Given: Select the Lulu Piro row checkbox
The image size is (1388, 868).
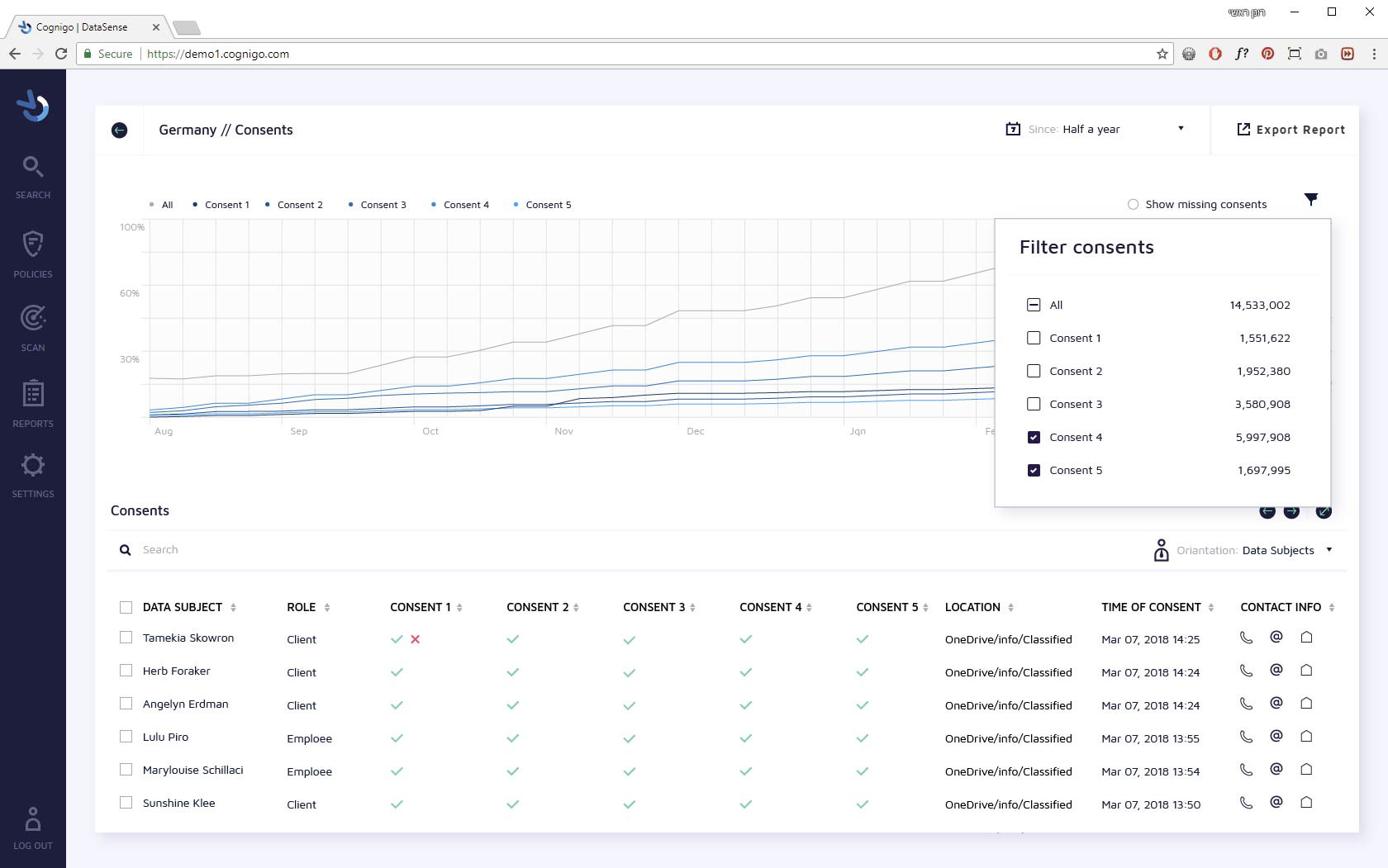Looking at the screenshot, I should point(126,737).
